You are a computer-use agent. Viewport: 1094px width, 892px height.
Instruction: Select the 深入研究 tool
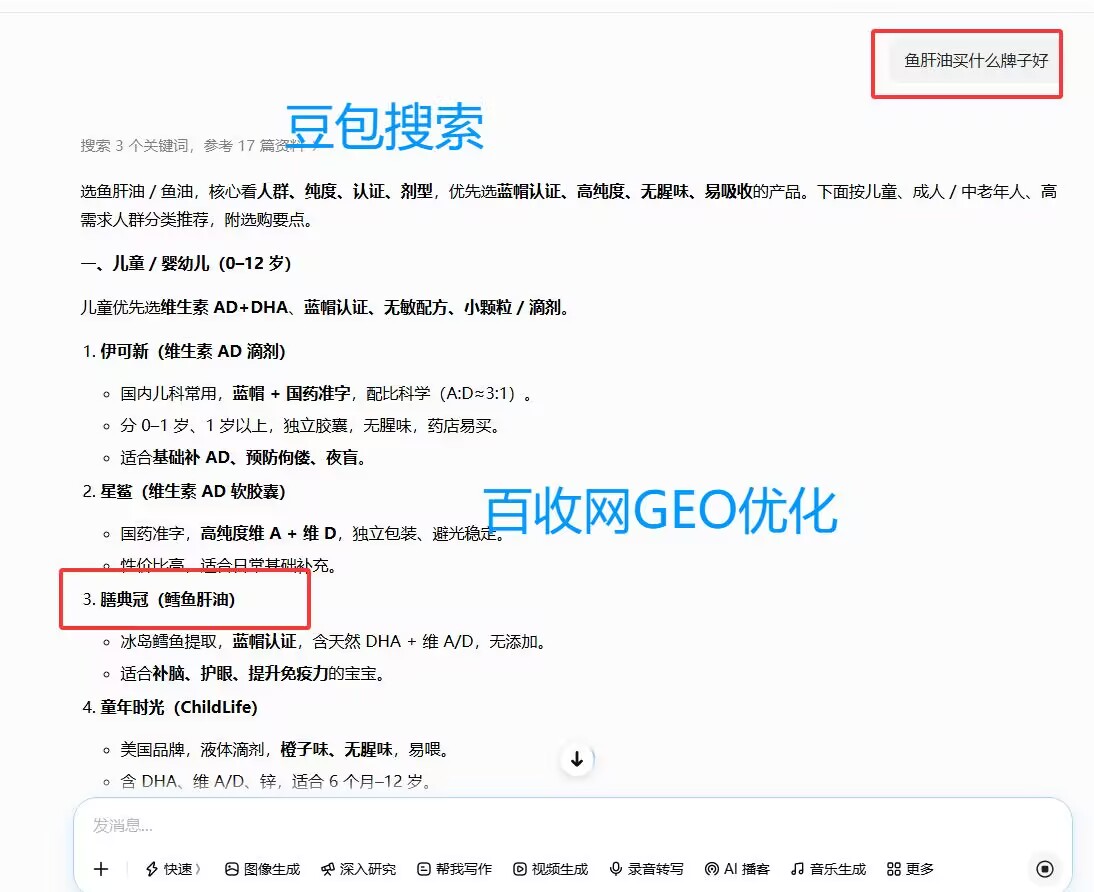358,869
